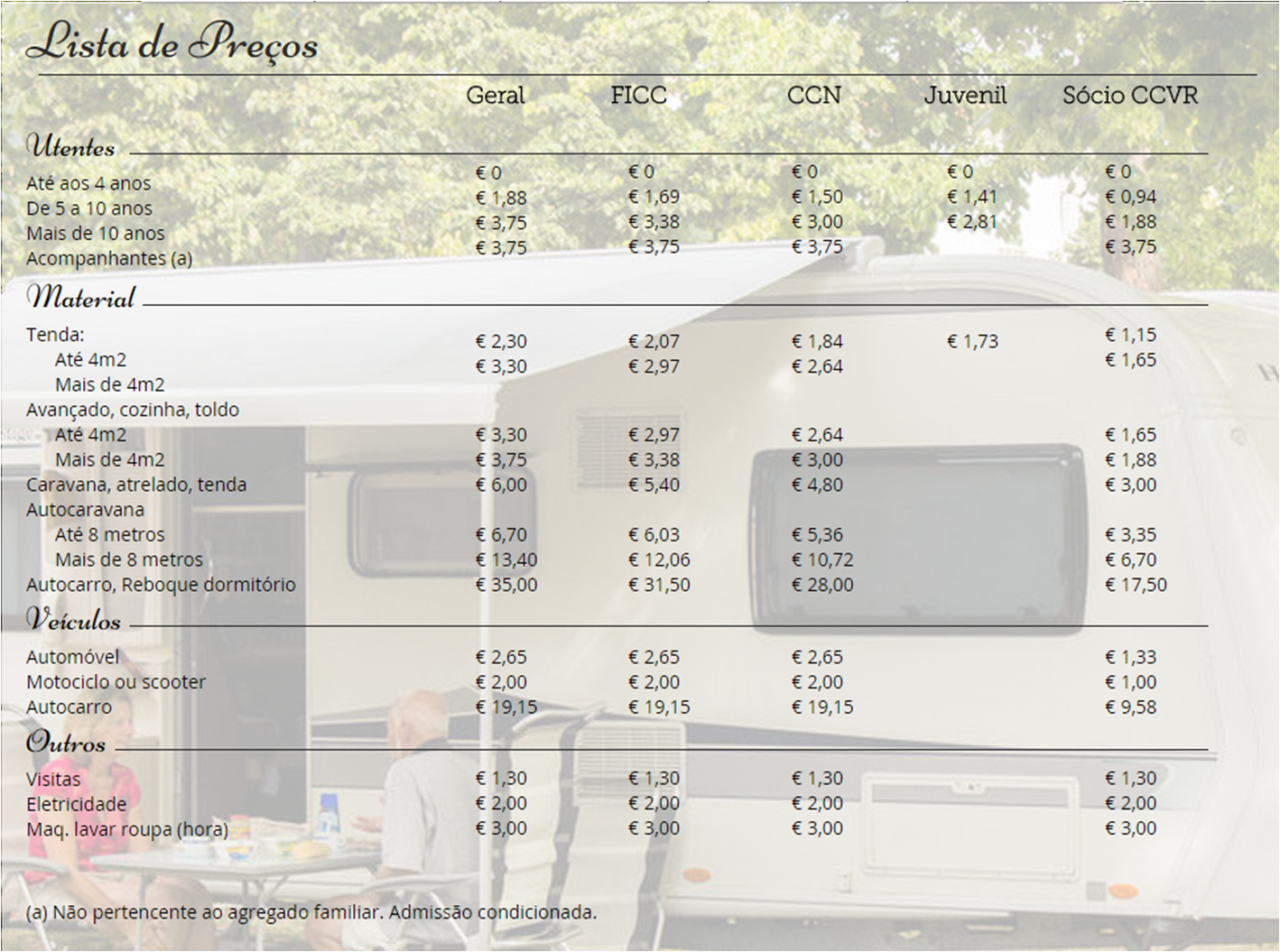
Task: Select the 'CCN' column header
Action: point(813,95)
